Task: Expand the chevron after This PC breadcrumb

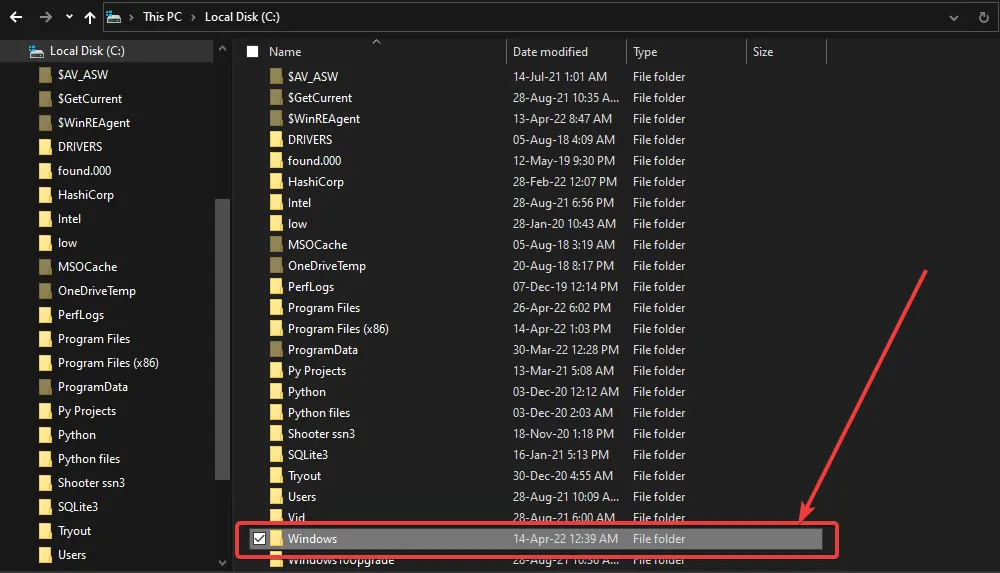Action: [194, 17]
